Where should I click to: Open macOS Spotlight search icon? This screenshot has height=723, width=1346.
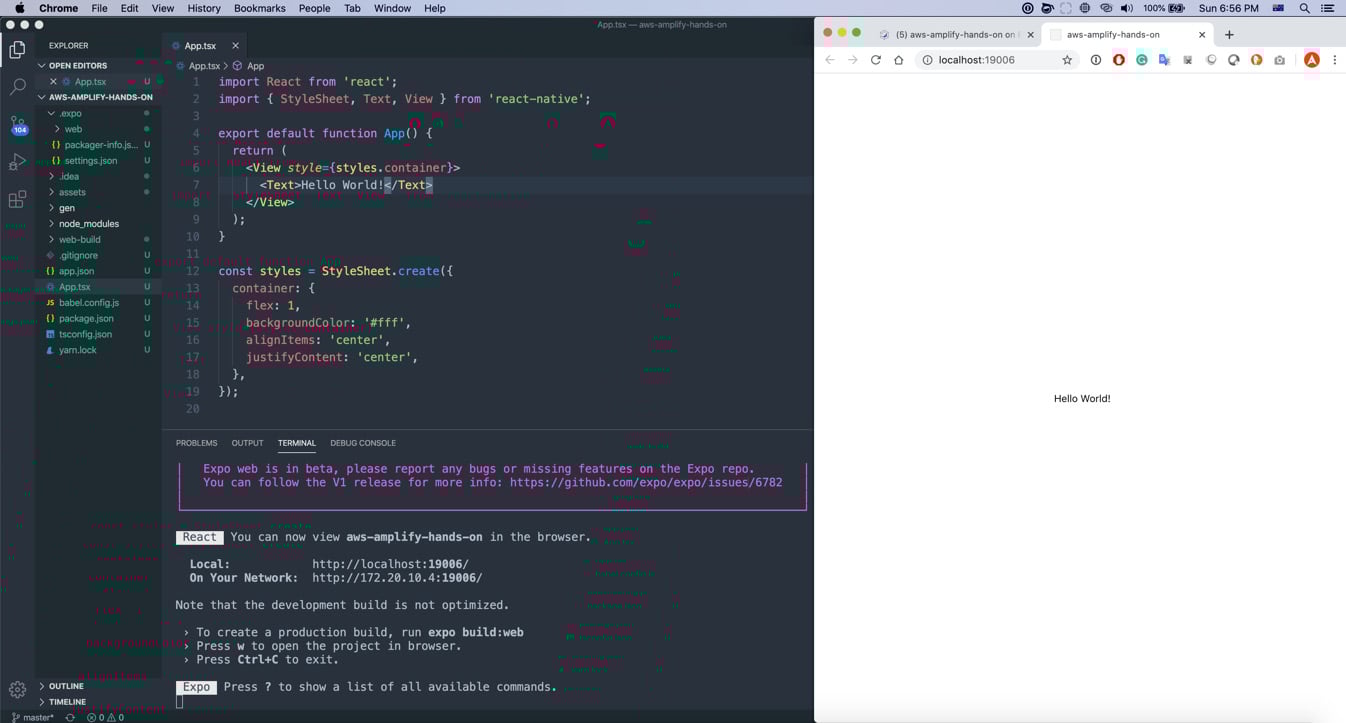coord(1304,8)
